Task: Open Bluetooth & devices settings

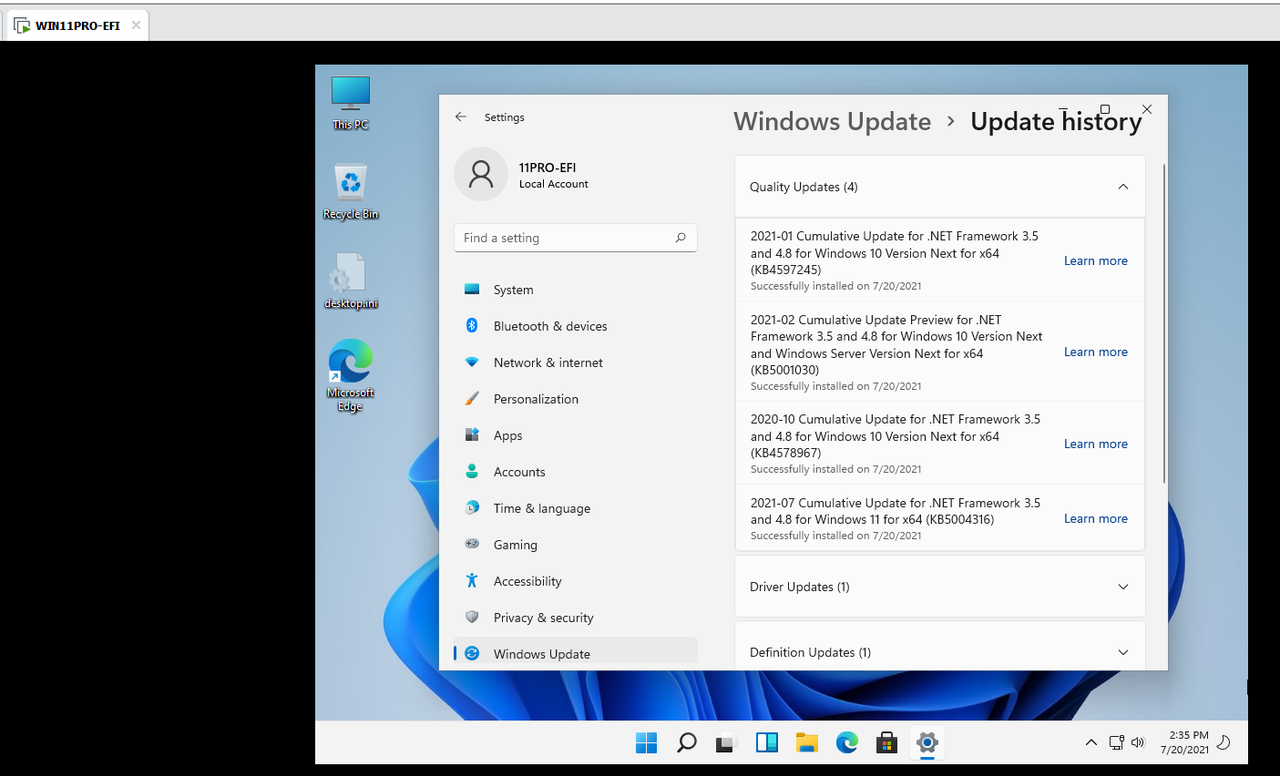Action: click(x=575, y=326)
